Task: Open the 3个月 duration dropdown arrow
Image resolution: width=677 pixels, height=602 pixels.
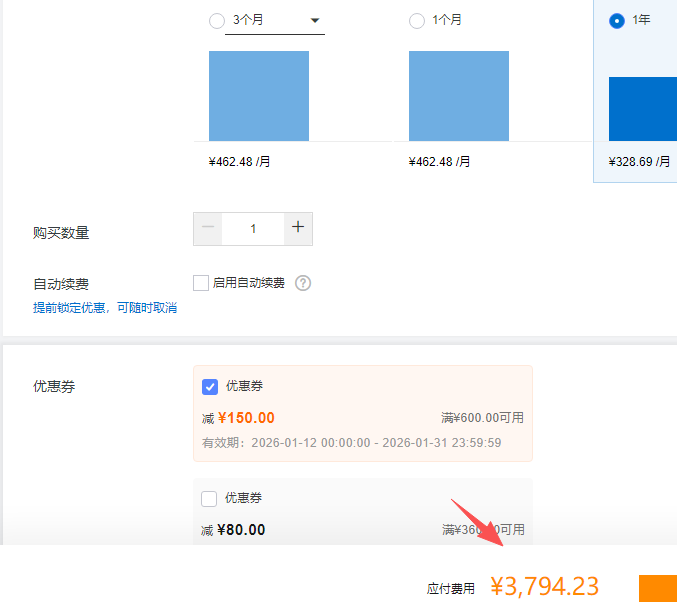Action: (314, 20)
